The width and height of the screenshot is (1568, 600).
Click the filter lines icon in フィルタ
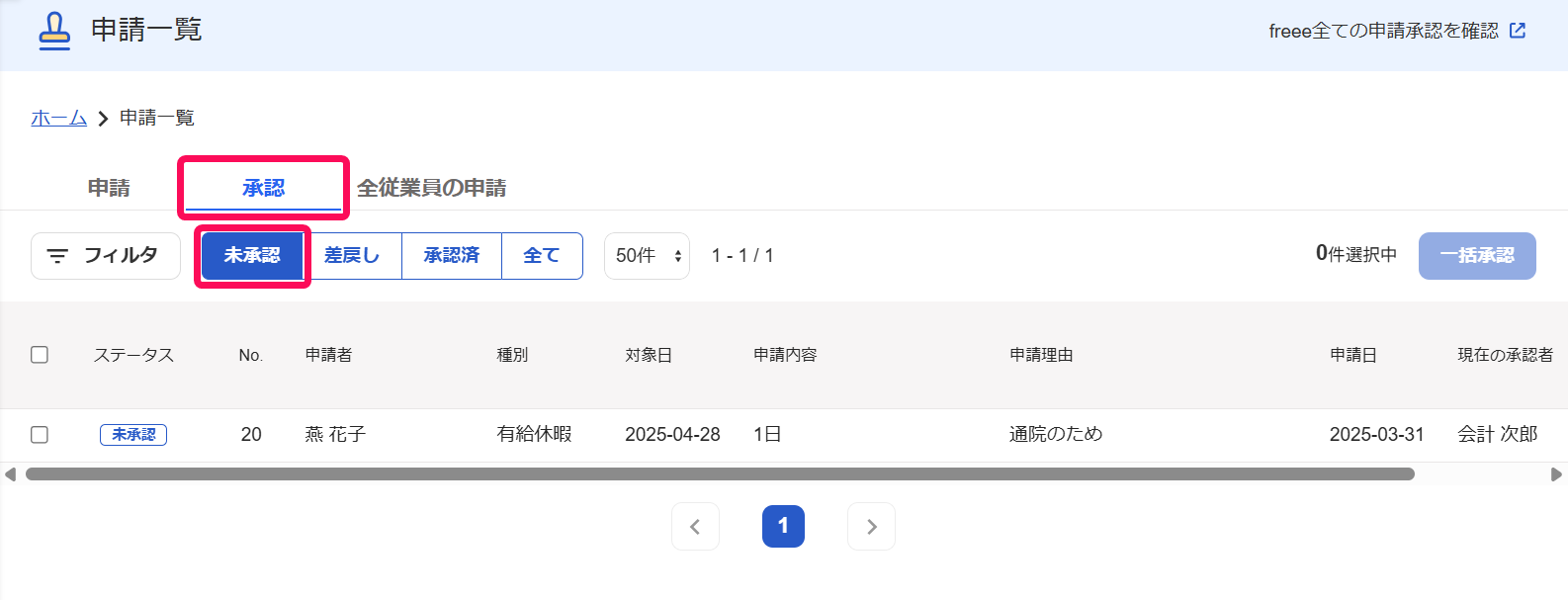tap(57, 256)
